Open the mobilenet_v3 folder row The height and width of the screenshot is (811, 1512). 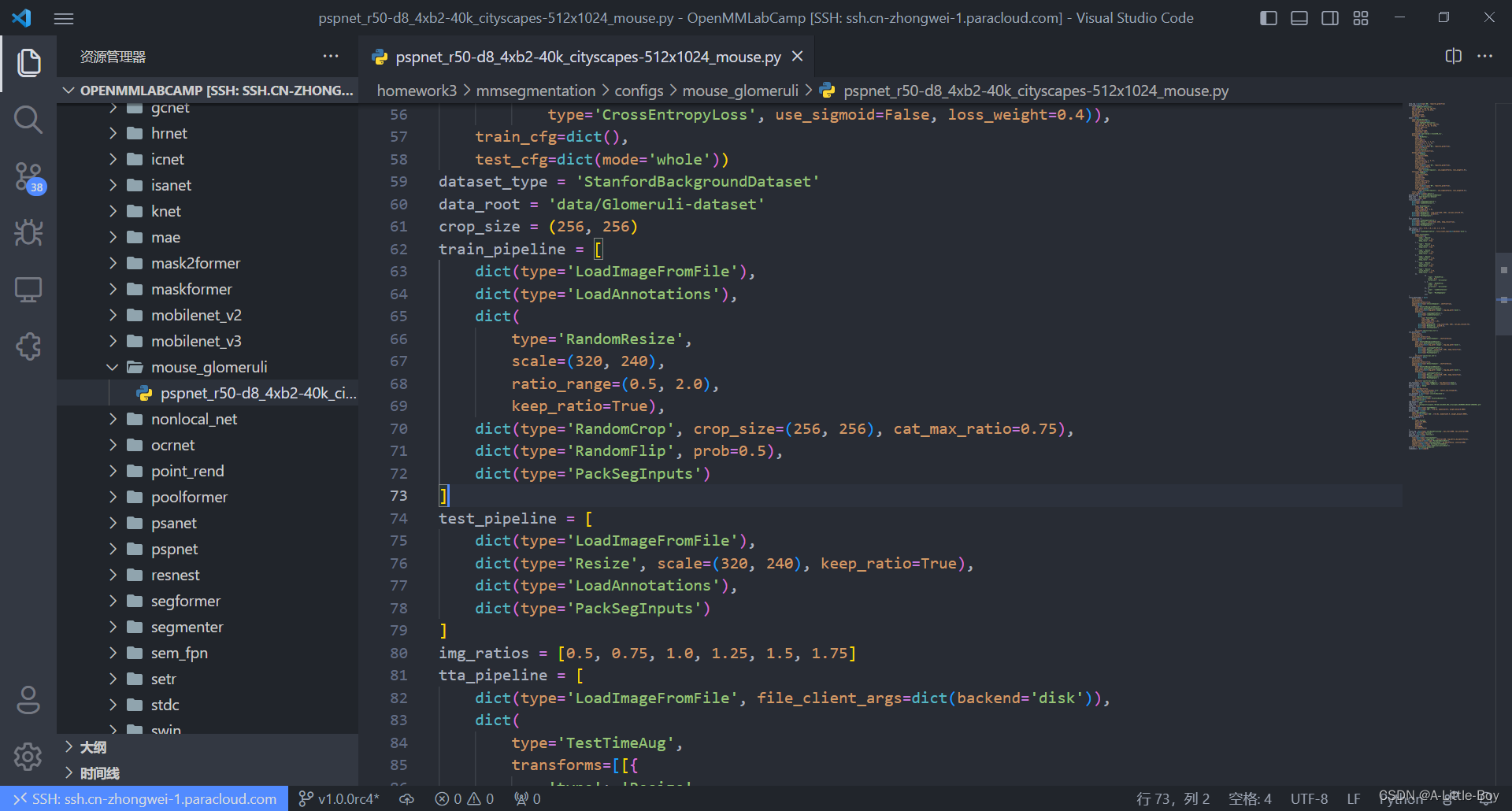(x=208, y=341)
